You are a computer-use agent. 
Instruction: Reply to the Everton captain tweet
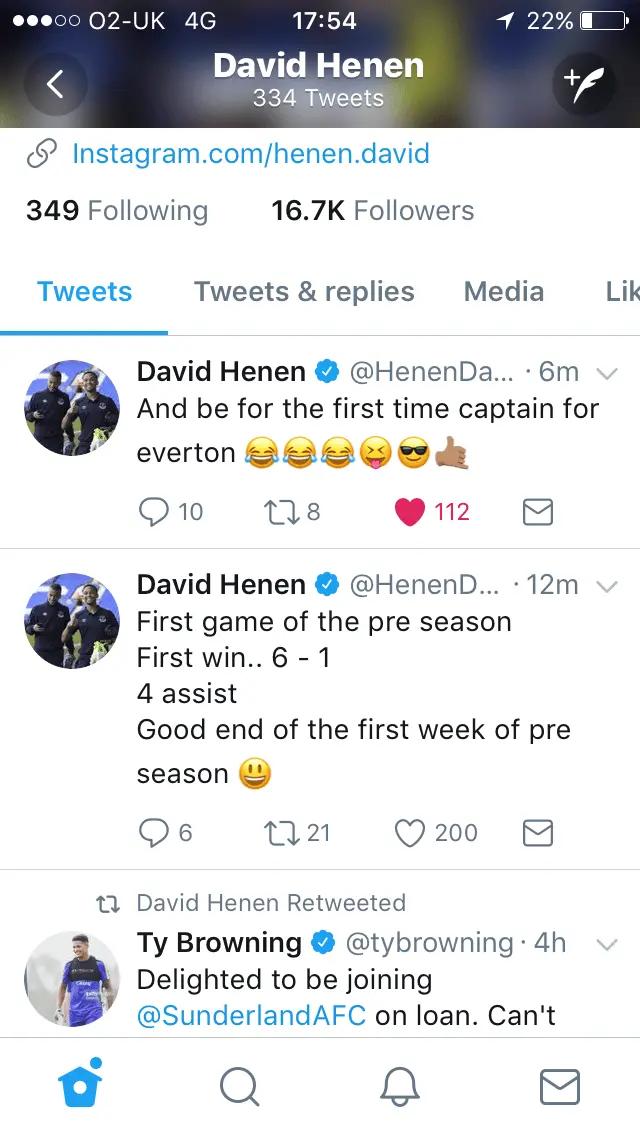click(154, 513)
